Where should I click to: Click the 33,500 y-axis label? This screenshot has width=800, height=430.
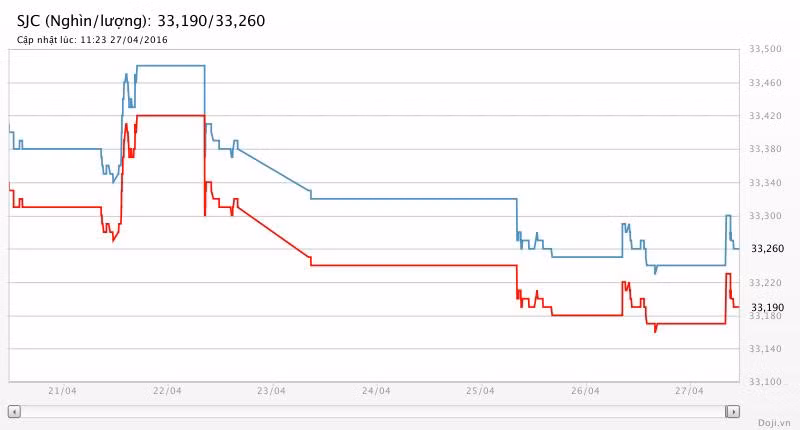point(766,49)
